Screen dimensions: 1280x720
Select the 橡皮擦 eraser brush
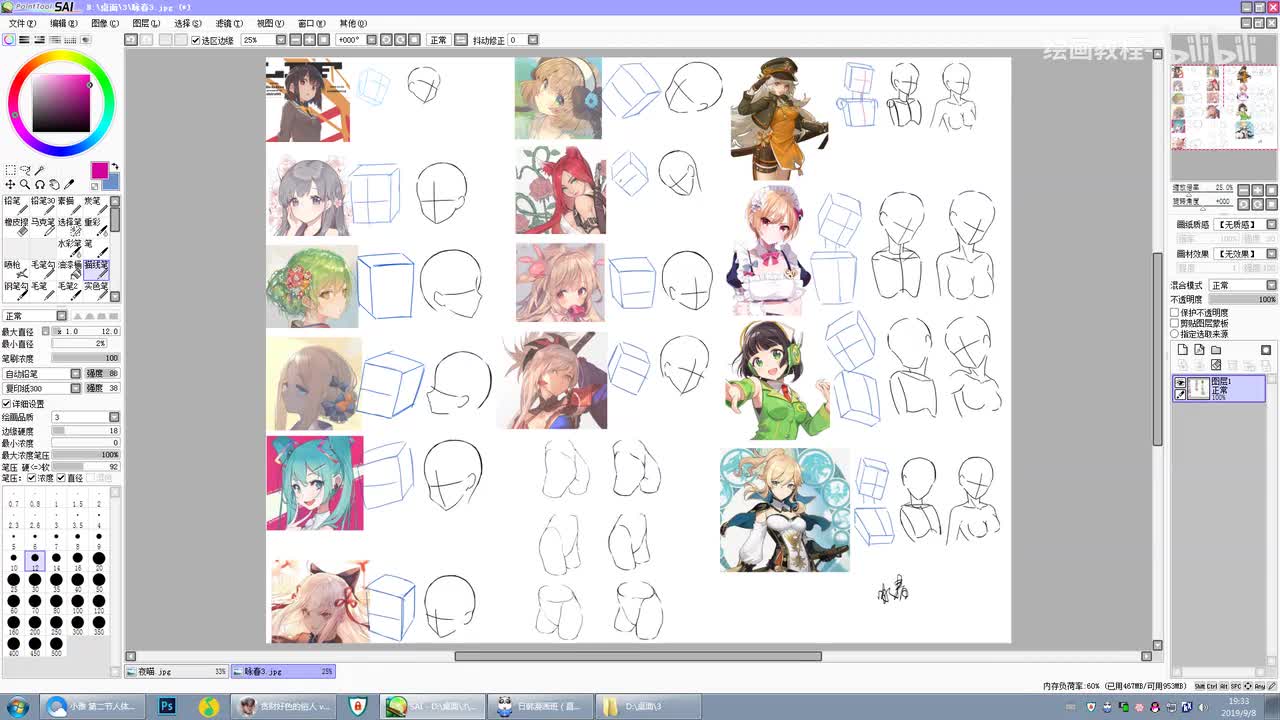(x=15, y=227)
